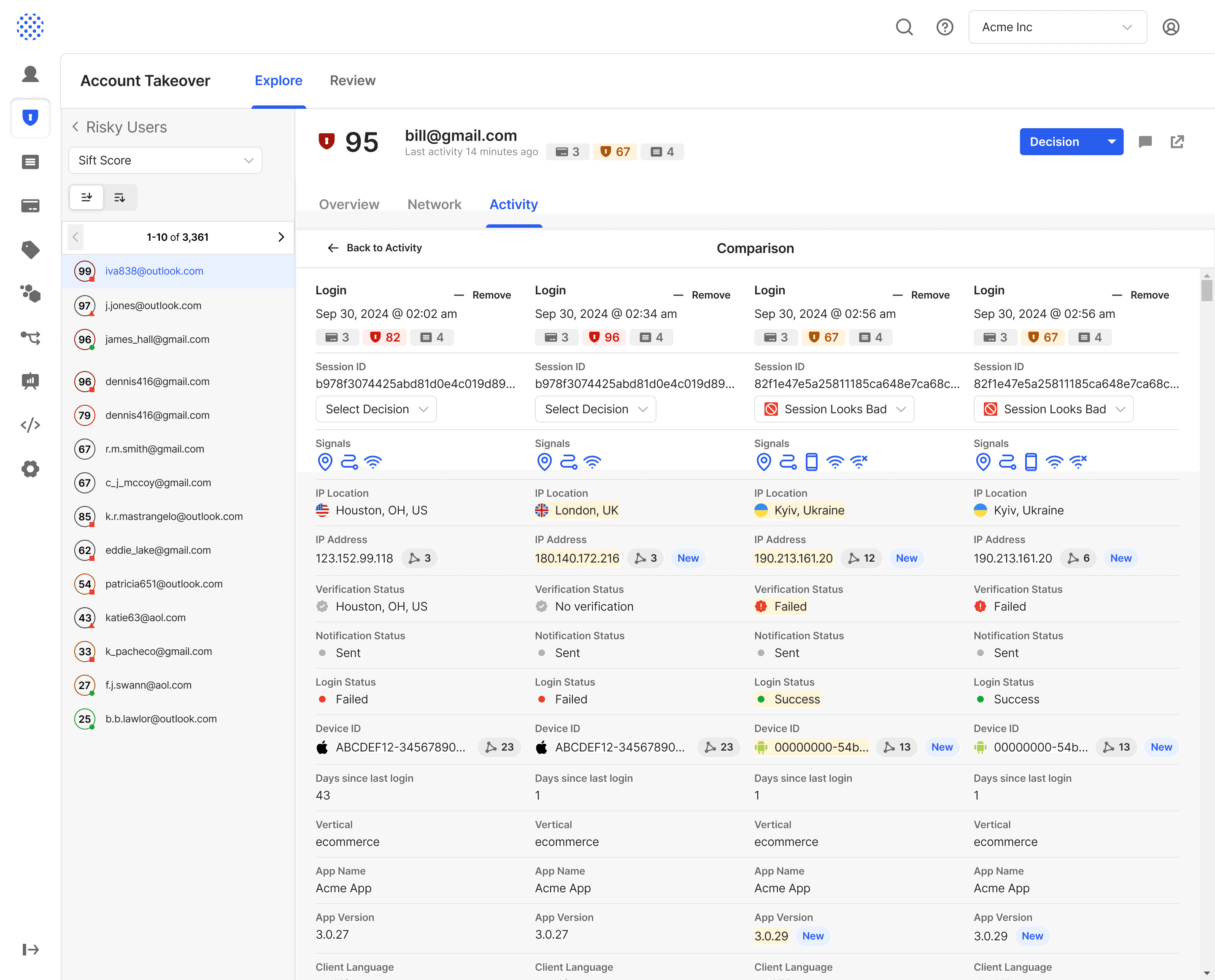Click Back to Activity link
The width and height of the screenshot is (1215, 980).
(375, 248)
